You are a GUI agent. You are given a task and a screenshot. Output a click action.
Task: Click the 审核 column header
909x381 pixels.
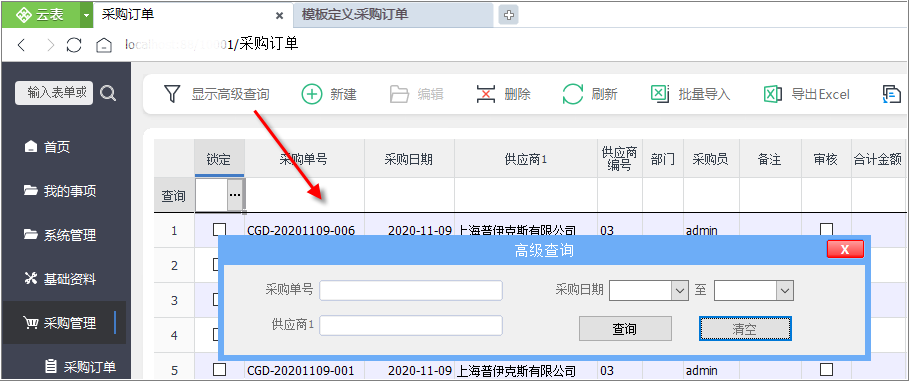pos(826,158)
